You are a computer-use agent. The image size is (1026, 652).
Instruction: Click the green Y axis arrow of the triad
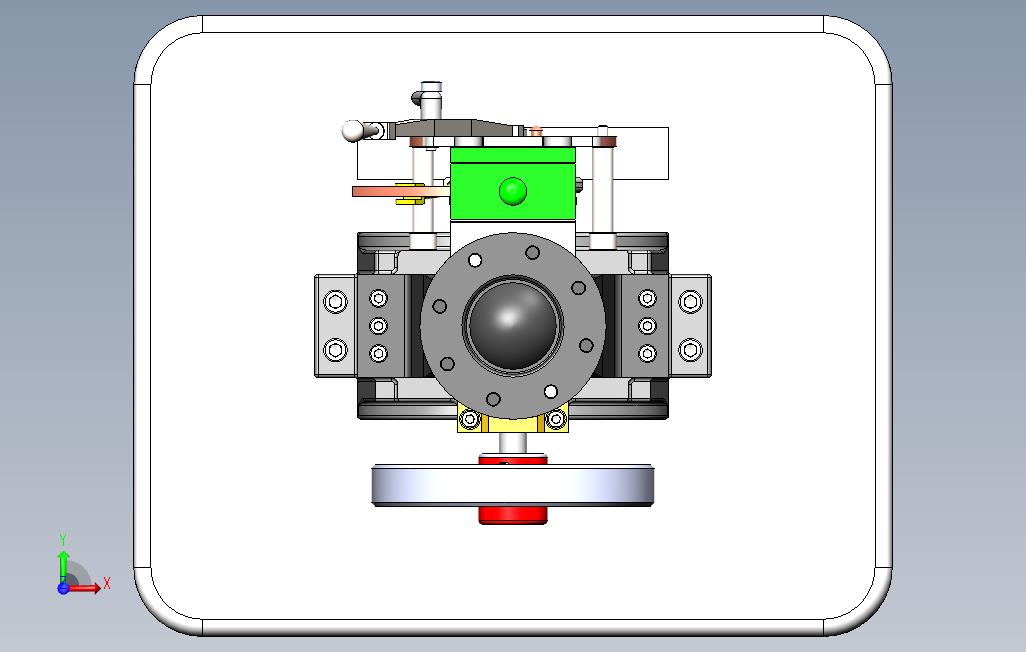coord(63,566)
